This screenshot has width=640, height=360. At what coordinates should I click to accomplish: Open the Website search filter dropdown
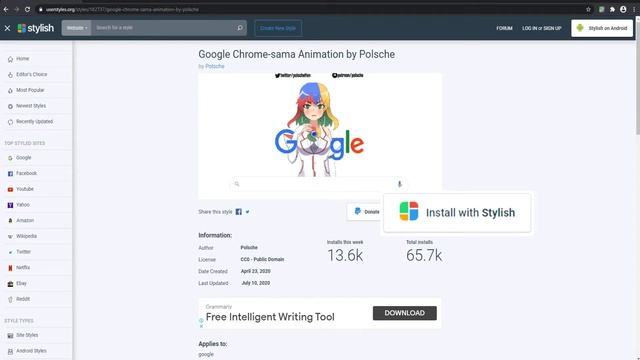[x=77, y=28]
